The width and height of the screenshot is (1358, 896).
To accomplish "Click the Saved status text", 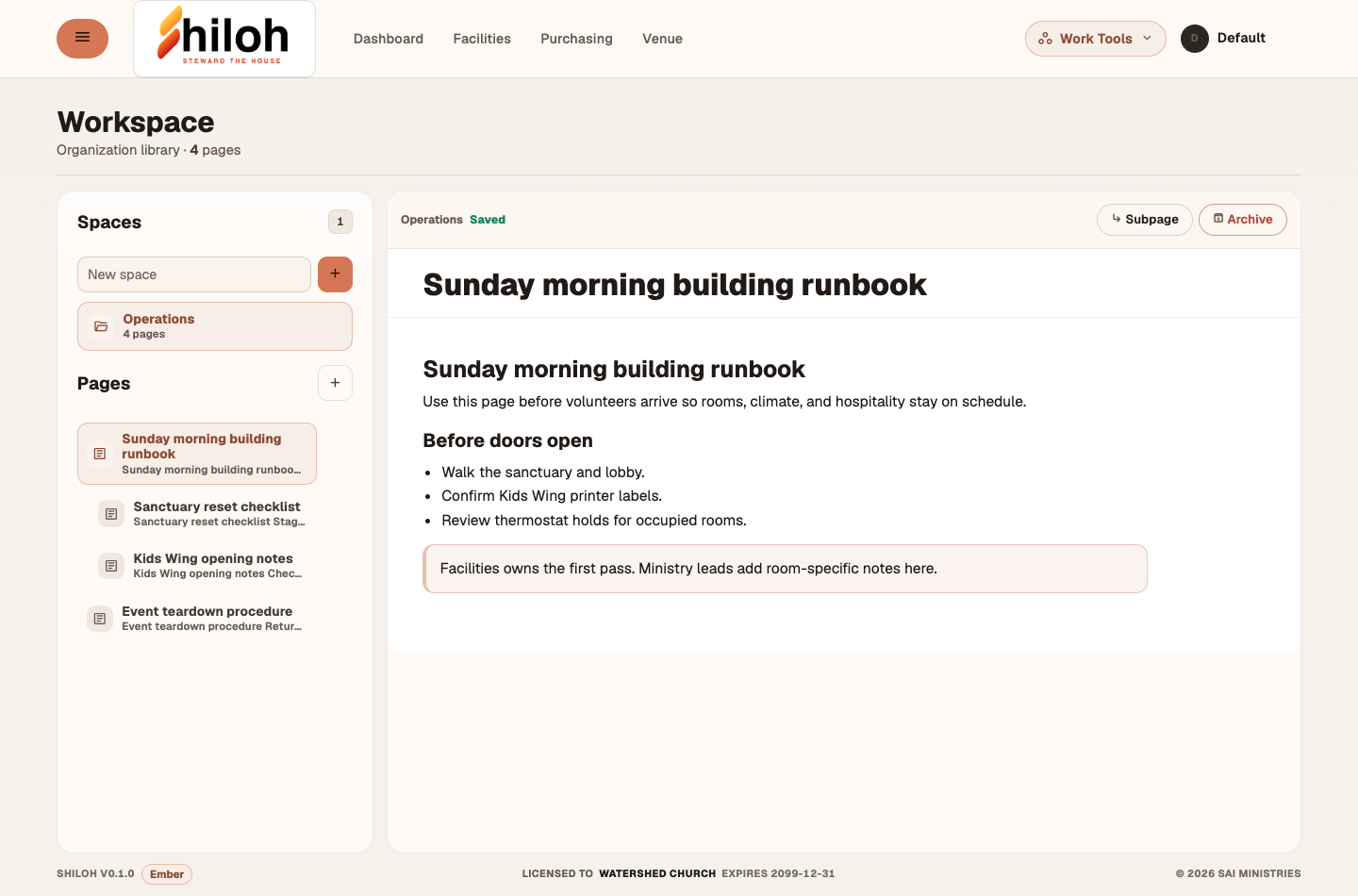I will pyautogui.click(x=488, y=220).
